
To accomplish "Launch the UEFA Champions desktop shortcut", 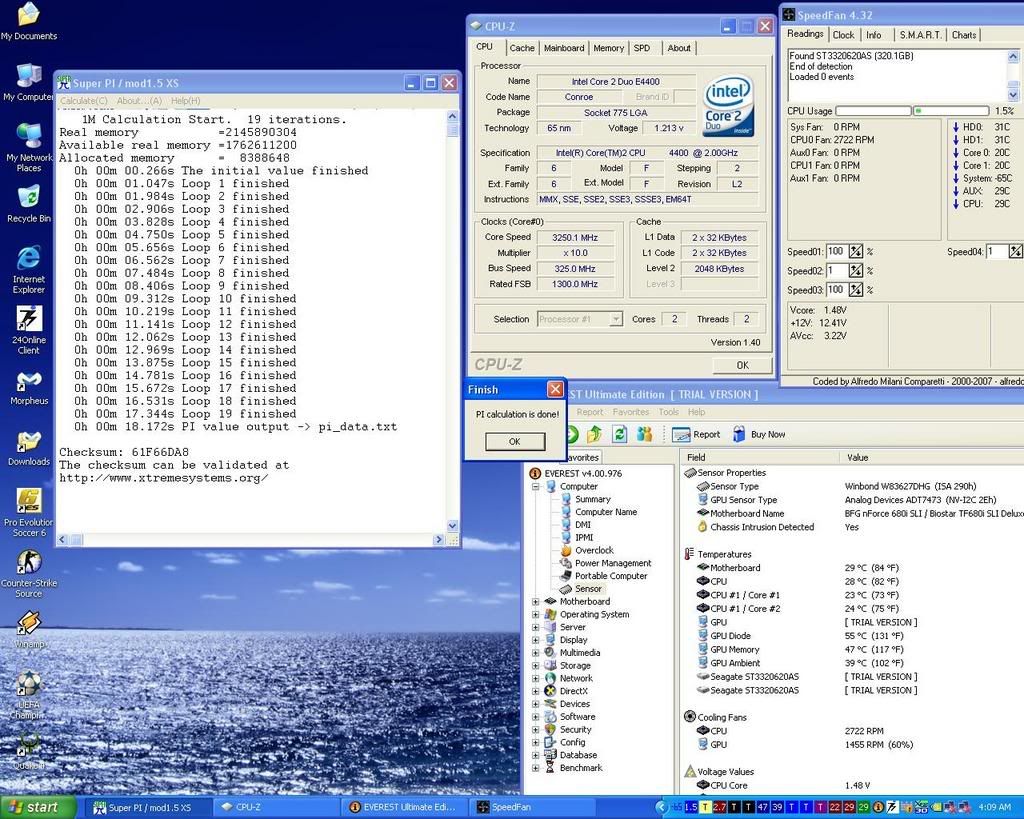I will click(29, 696).
